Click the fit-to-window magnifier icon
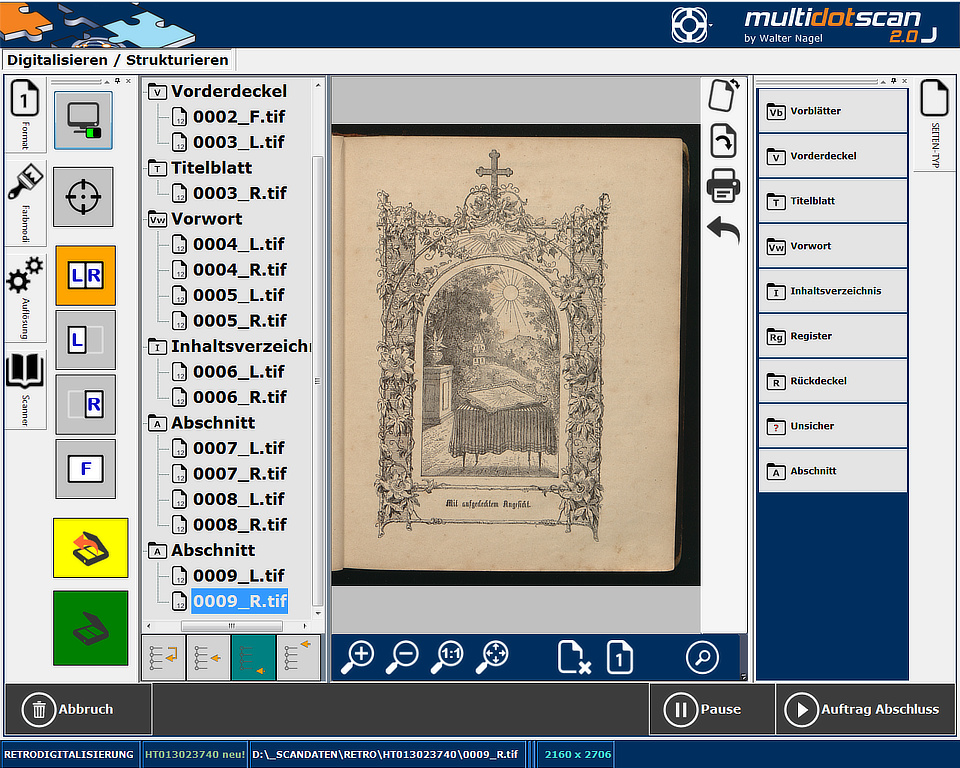Viewport: 960px width, 768px height. pyautogui.click(x=493, y=657)
